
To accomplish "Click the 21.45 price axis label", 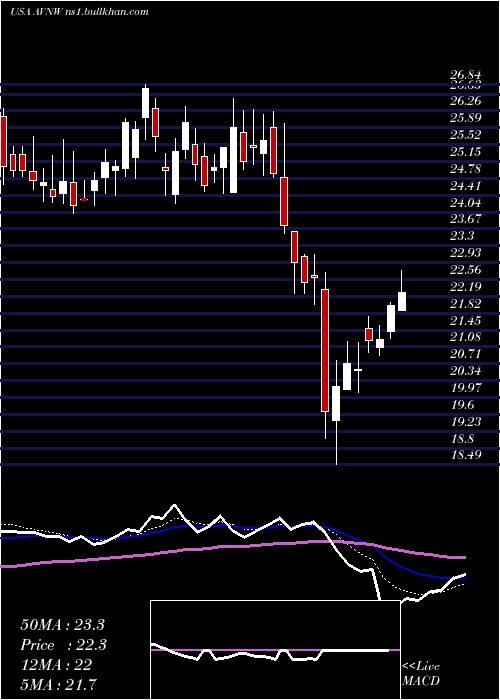I will [x=465, y=321].
